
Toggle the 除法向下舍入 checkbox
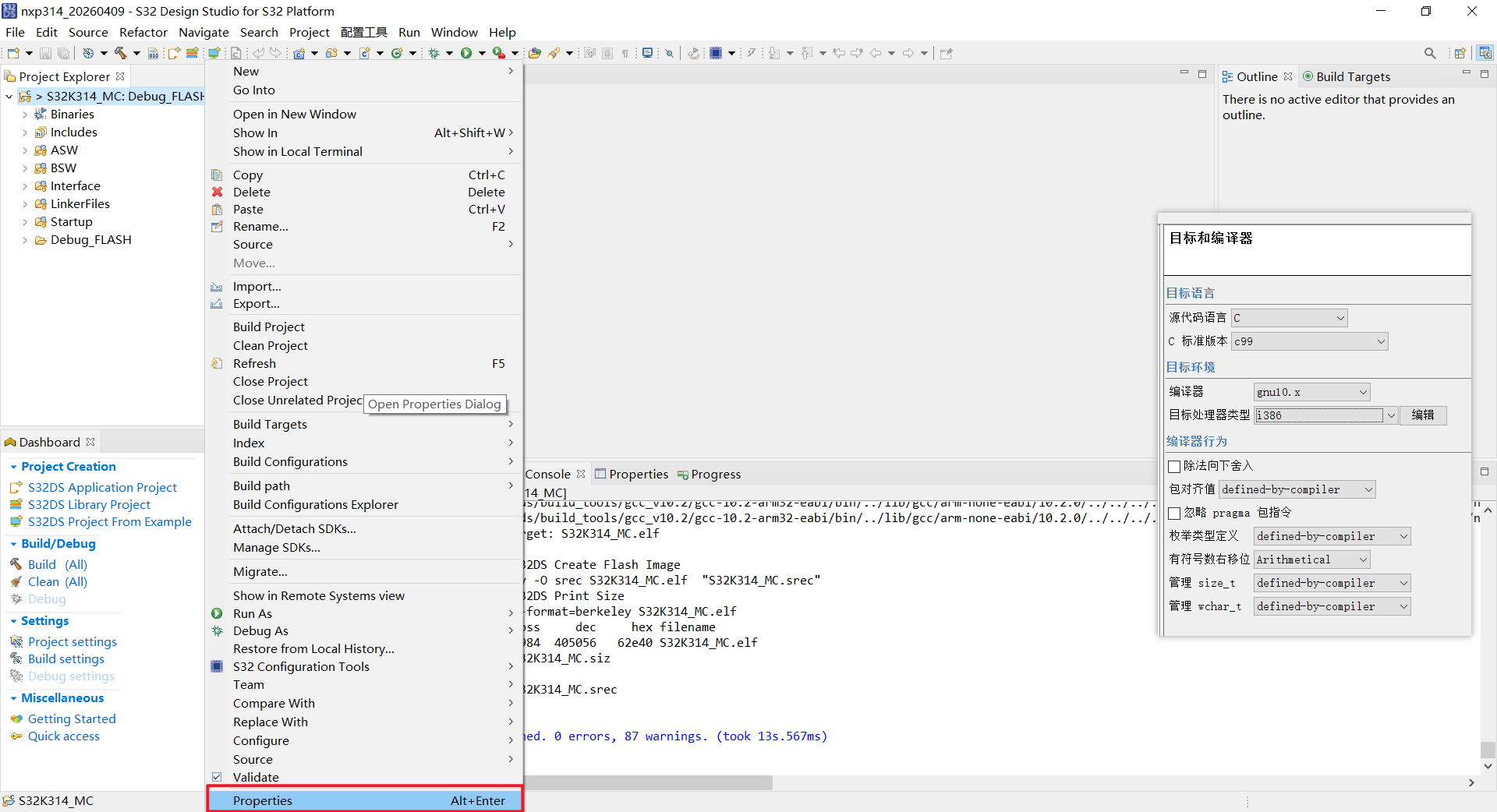(x=1174, y=466)
